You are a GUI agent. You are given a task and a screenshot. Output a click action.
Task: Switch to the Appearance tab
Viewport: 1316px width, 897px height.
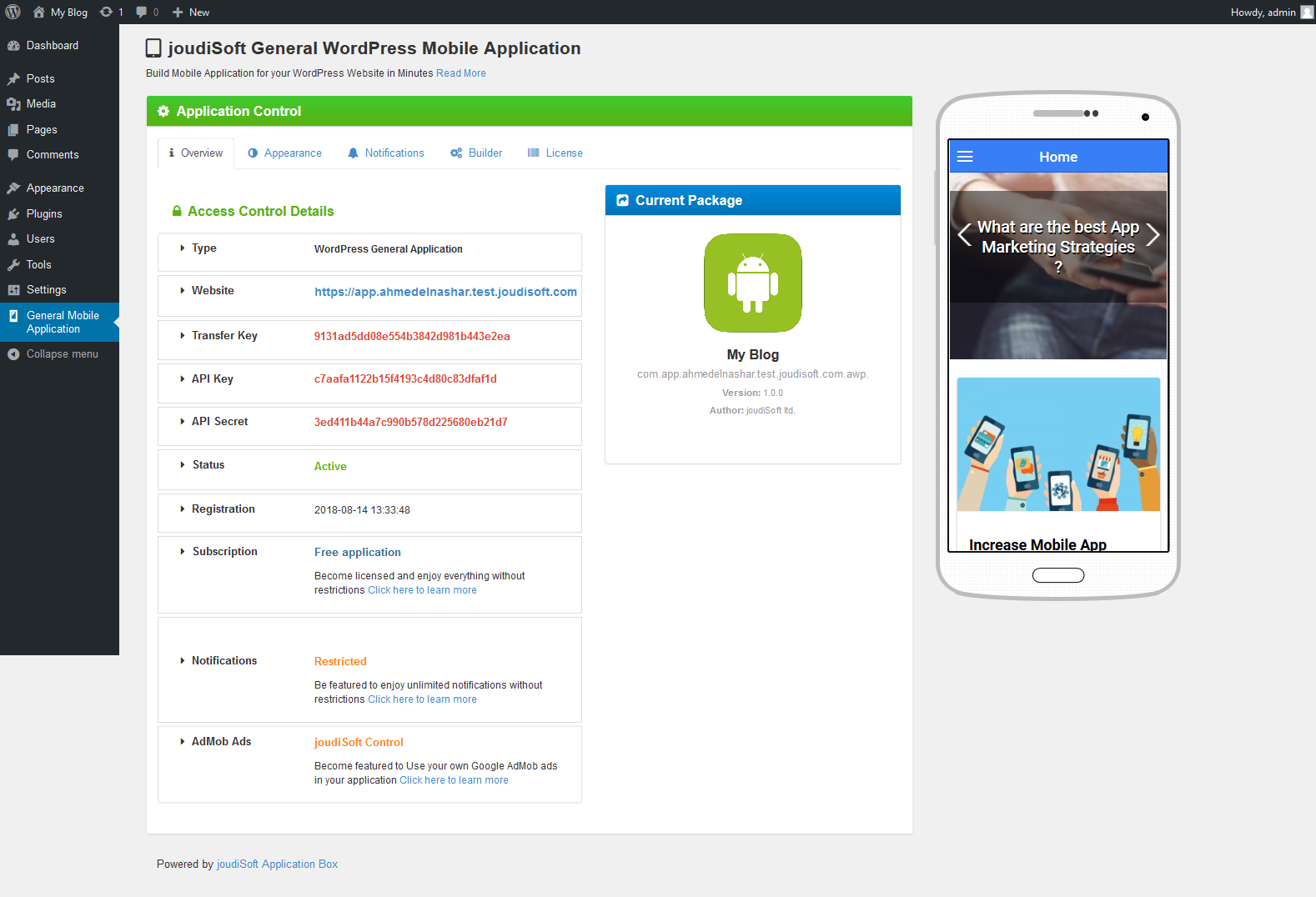(284, 153)
